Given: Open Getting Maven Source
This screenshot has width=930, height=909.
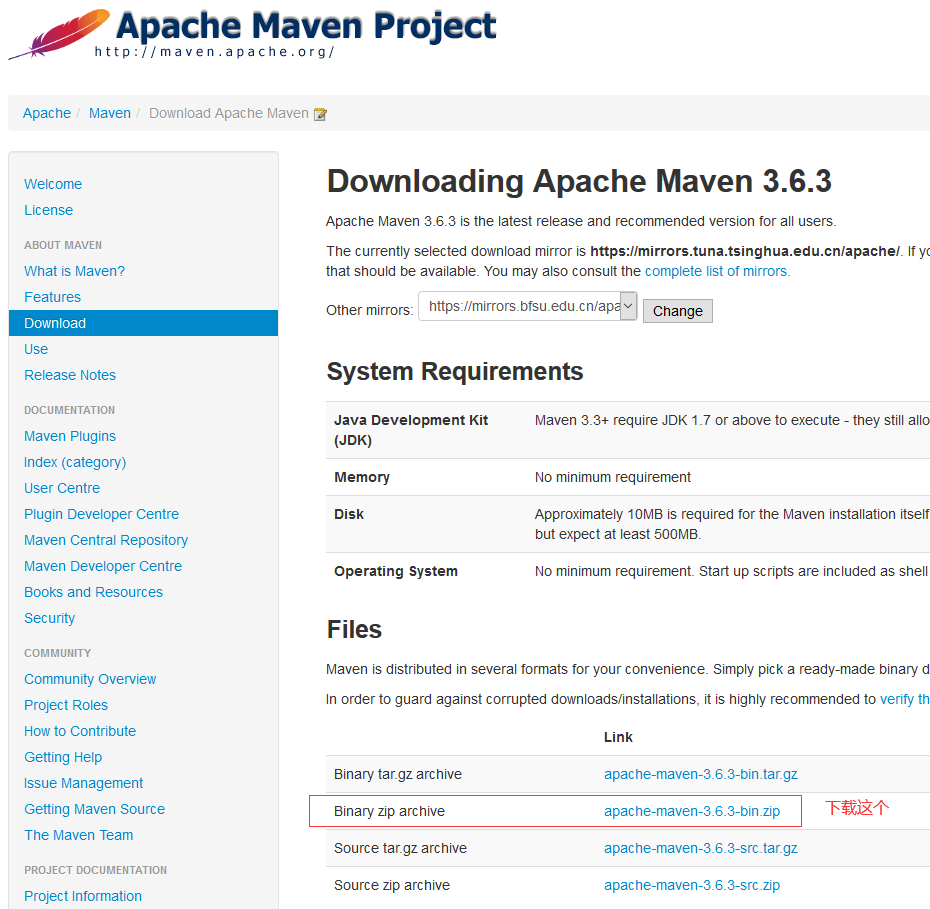Looking at the screenshot, I should coord(94,809).
